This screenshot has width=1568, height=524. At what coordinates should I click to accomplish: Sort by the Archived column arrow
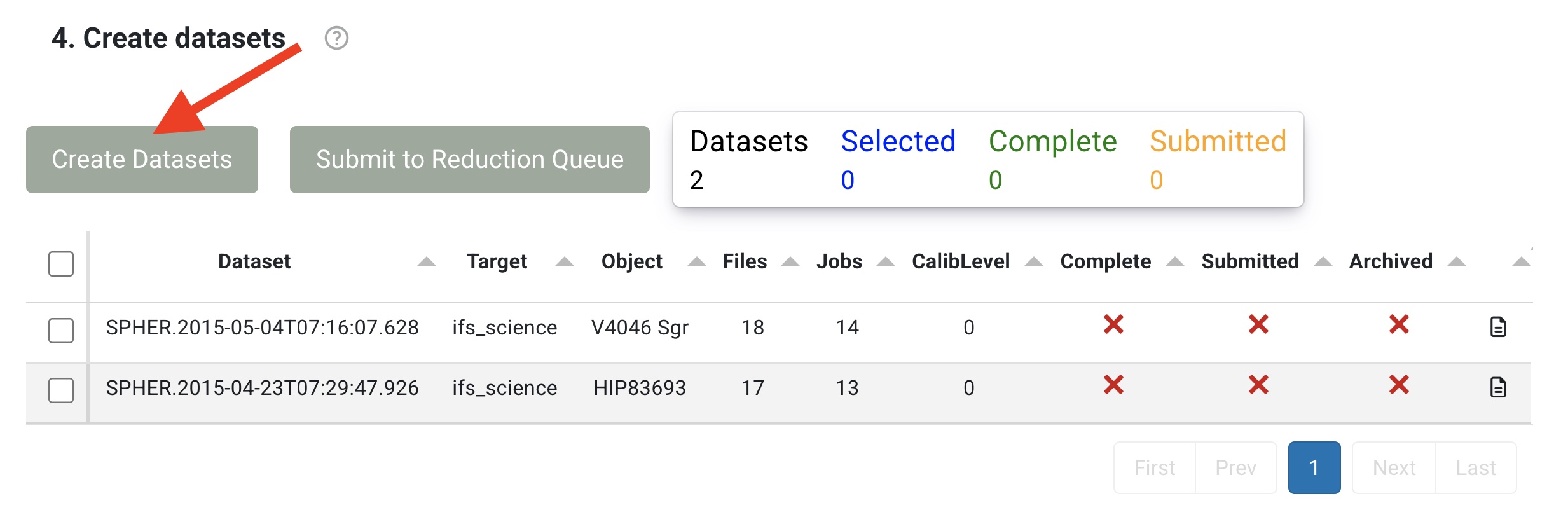pyautogui.click(x=1457, y=261)
